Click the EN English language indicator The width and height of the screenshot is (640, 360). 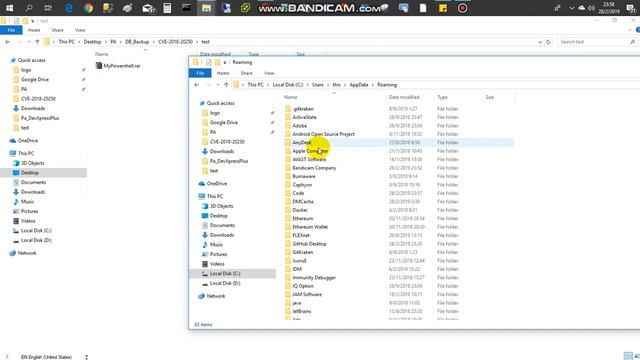[46, 357]
